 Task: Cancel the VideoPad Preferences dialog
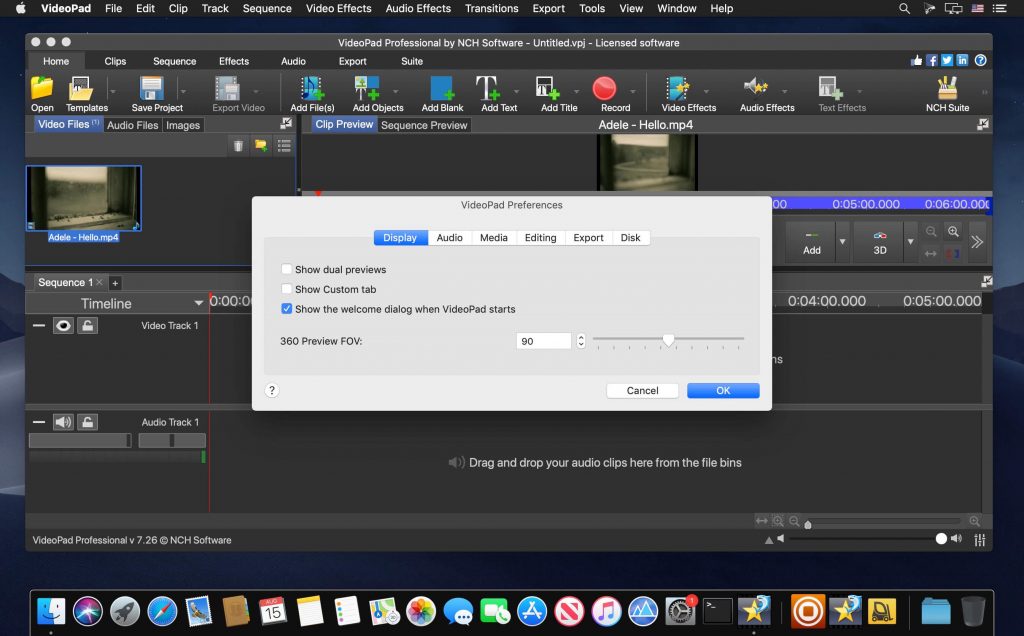point(642,390)
